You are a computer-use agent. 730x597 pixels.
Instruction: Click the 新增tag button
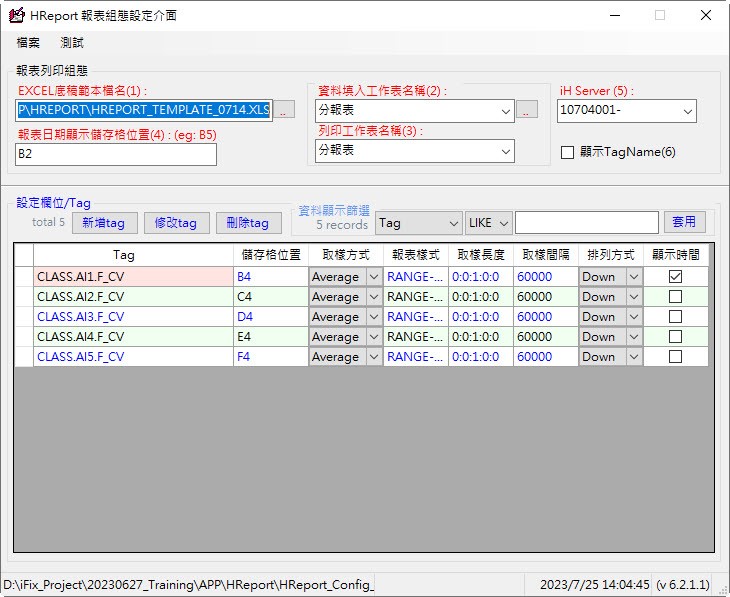pyautogui.click(x=104, y=223)
